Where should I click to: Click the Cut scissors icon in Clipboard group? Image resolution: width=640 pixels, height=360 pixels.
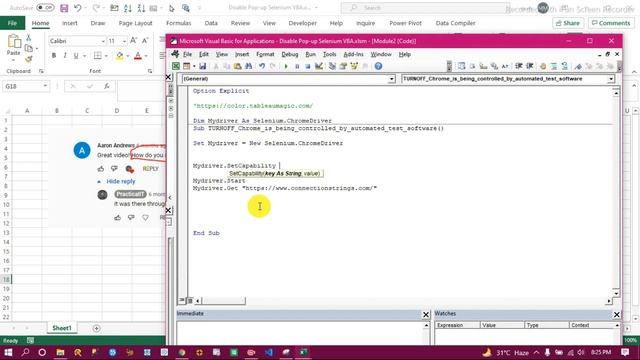click(29, 38)
